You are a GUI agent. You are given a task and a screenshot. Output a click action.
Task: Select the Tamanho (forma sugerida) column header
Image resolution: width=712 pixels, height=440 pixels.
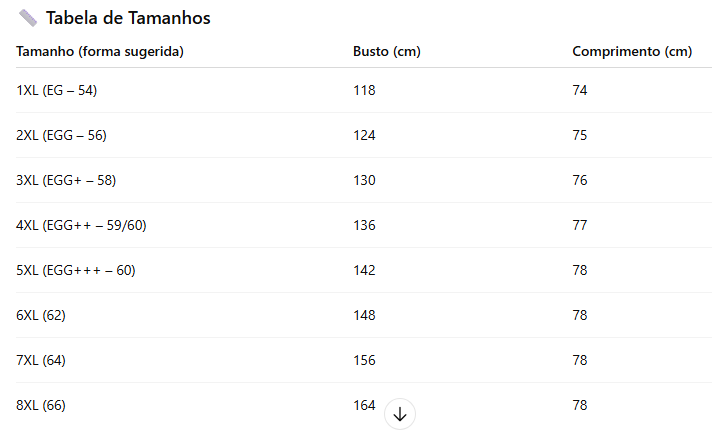100,51
